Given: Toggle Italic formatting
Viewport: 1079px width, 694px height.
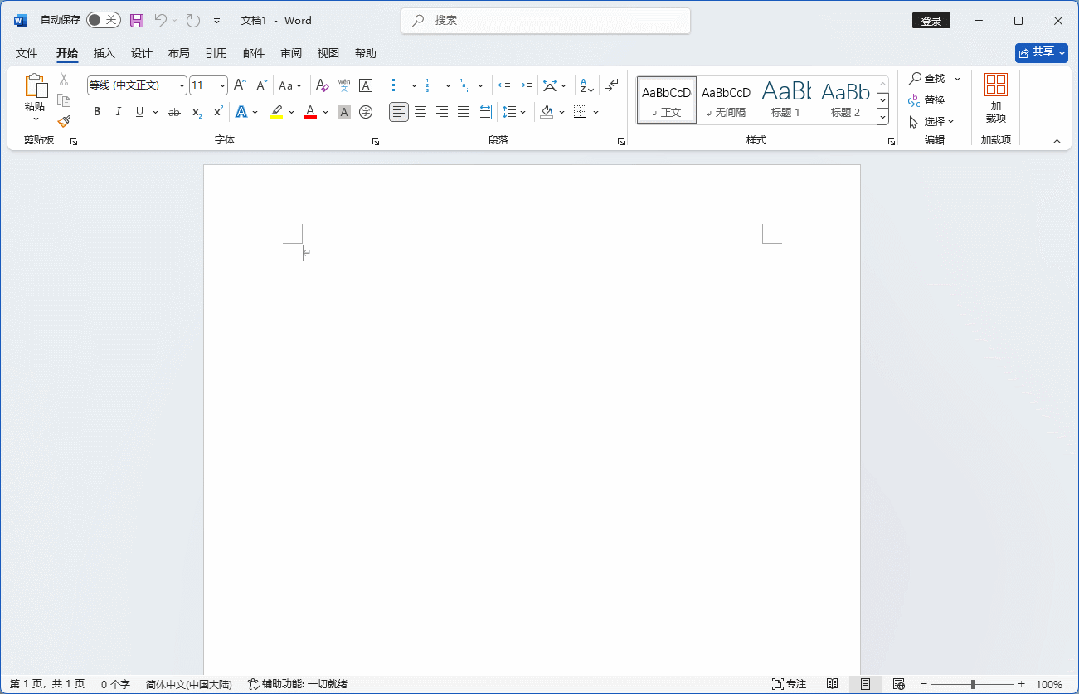Looking at the screenshot, I should tap(118, 111).
